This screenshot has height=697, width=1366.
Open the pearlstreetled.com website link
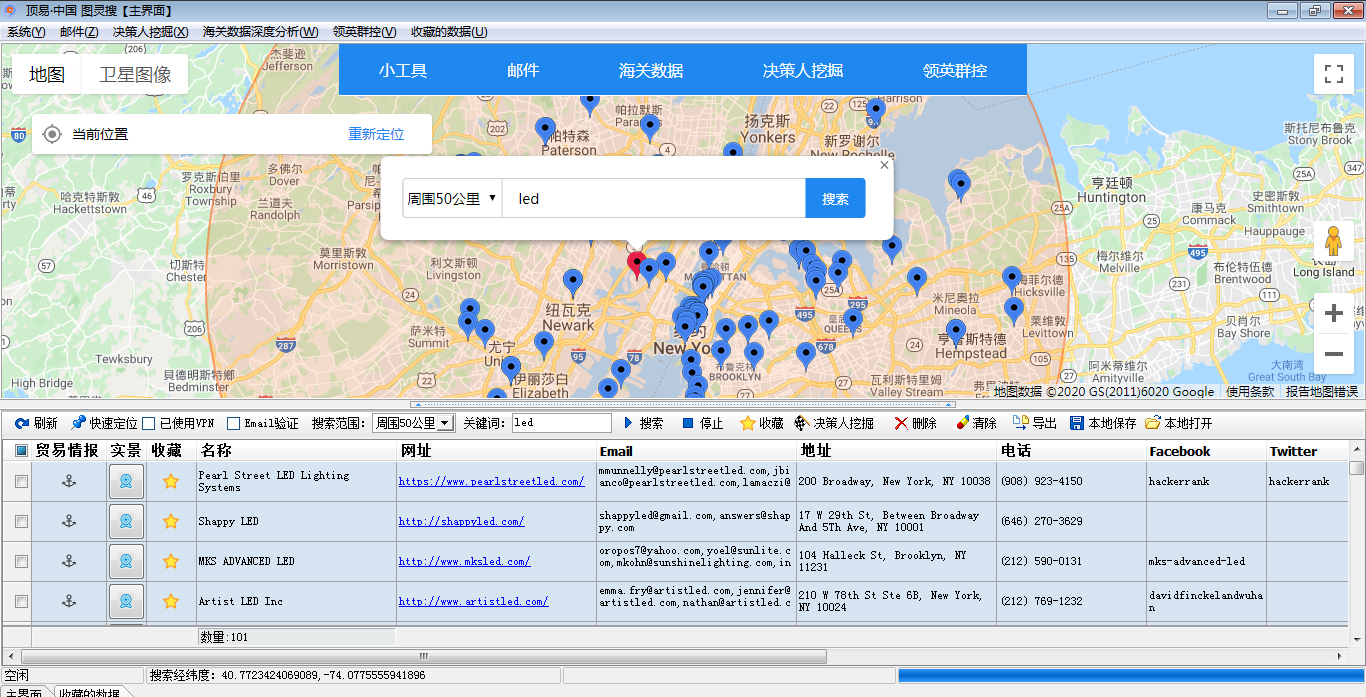pyautogui.click(x=491, y=481)
